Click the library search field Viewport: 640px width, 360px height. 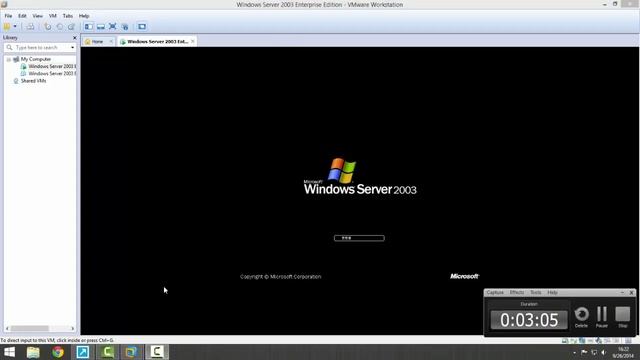[x=40, y=47]
